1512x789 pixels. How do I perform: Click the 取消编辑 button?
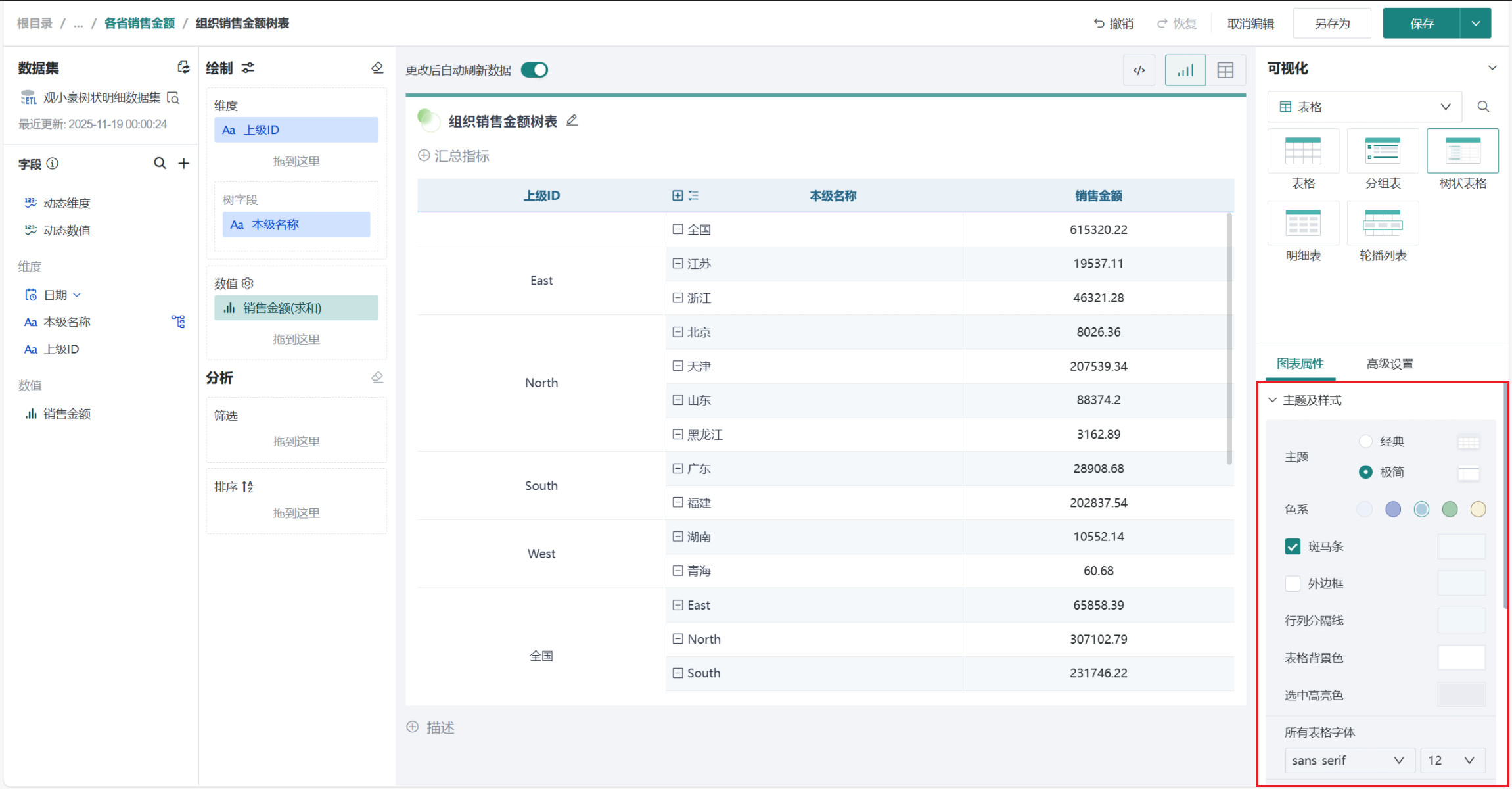point(1250,24)
